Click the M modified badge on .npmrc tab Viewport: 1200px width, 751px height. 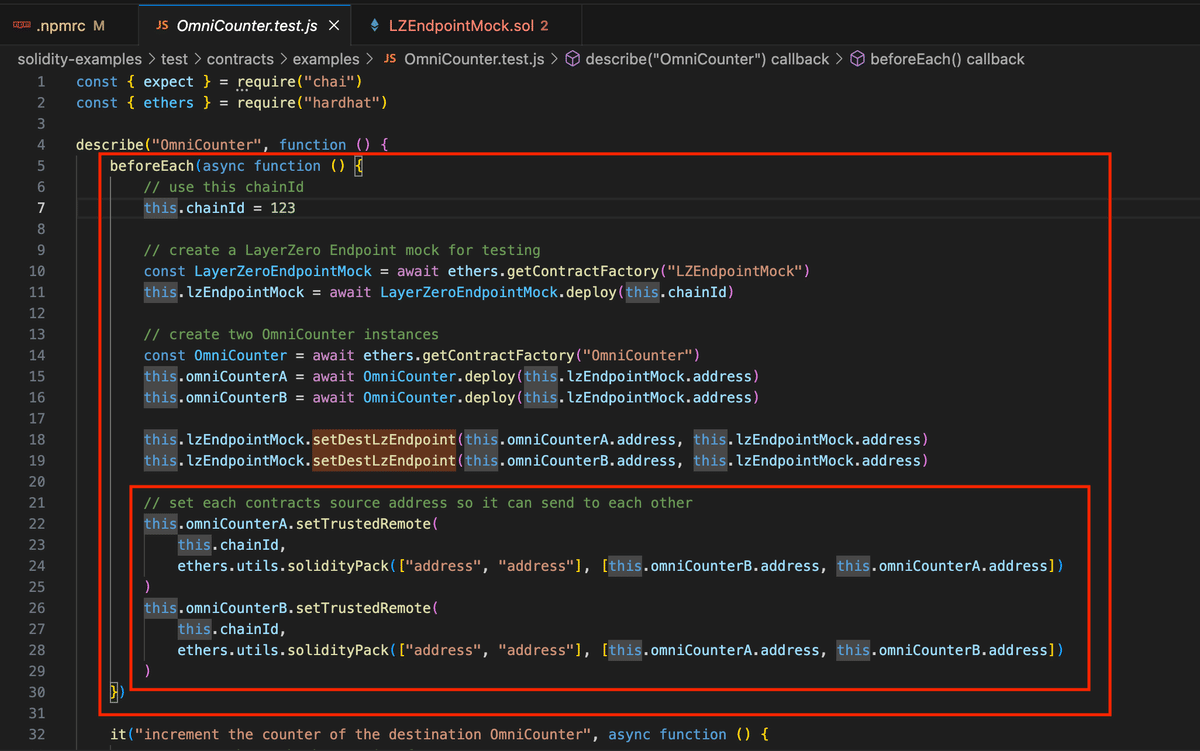coord(98,26)
